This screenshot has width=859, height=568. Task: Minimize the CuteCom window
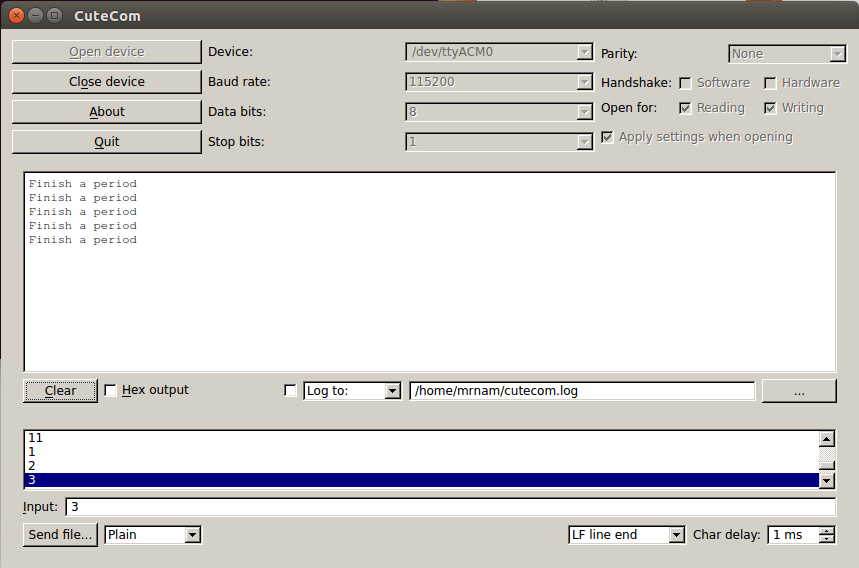tap(36, 15)
